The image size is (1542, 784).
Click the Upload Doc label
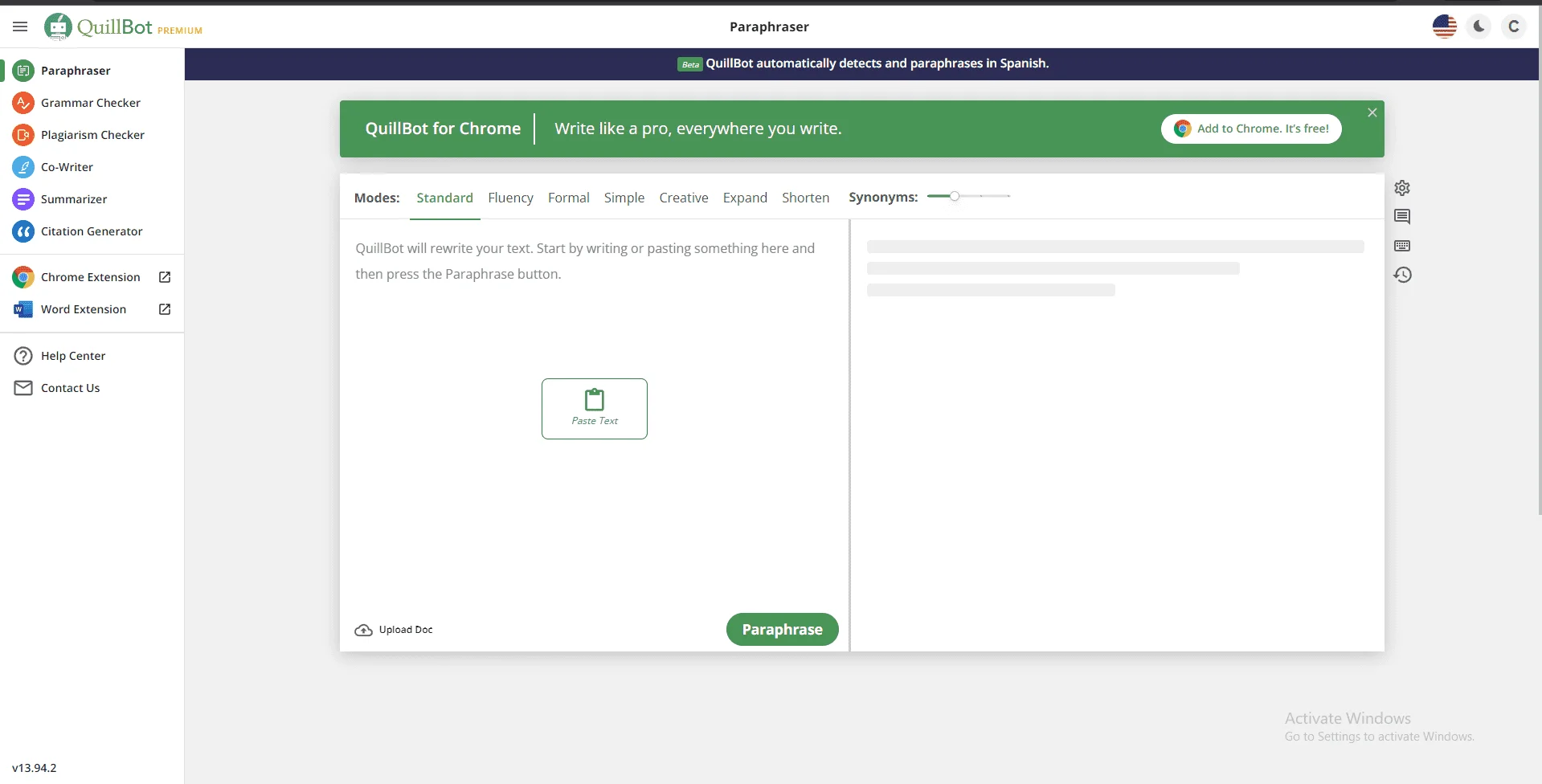pos(406,630)
